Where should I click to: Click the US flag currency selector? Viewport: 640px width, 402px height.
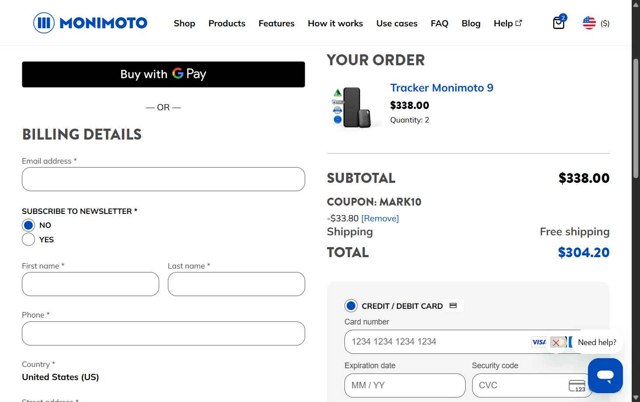[596, 23]
